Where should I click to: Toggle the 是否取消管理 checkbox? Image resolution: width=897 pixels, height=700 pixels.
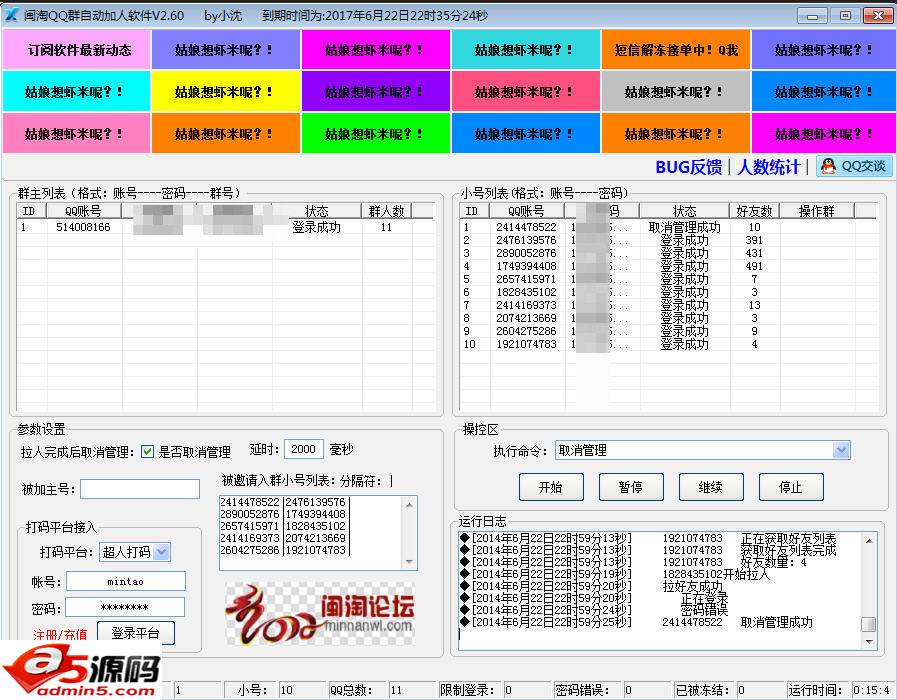[x=147, y=452]
